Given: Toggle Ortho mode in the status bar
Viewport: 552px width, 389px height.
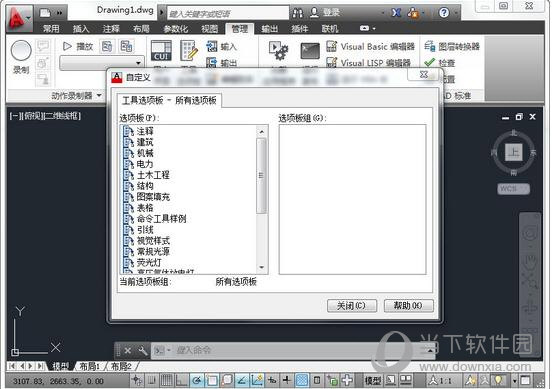Looking at the screenshot, I should point(182,381).
